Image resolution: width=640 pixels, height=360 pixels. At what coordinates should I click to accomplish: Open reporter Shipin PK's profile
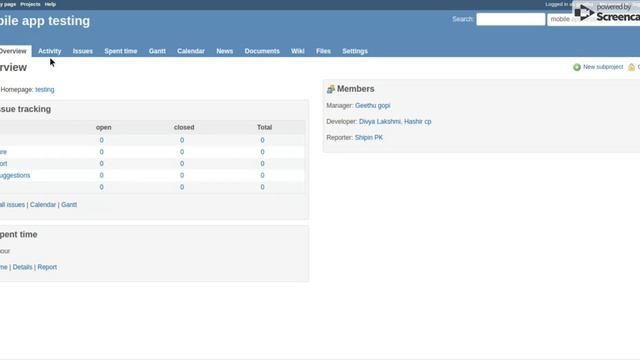[x=369, y=138]
